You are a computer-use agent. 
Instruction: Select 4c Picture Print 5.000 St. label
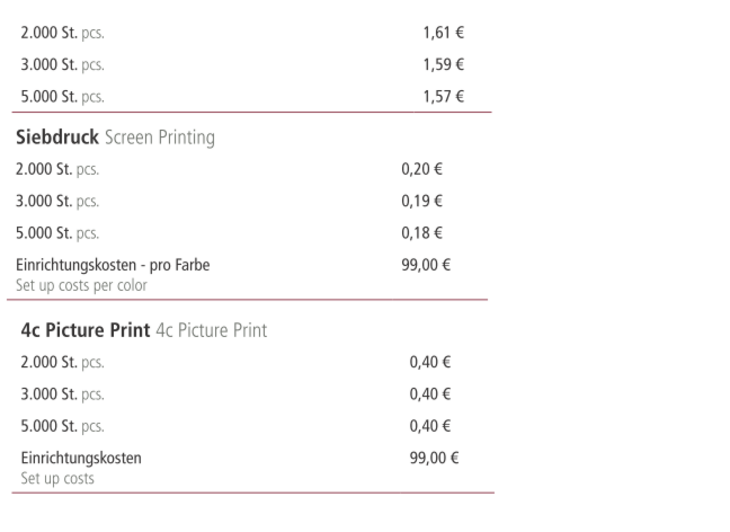tap(62, 426)
